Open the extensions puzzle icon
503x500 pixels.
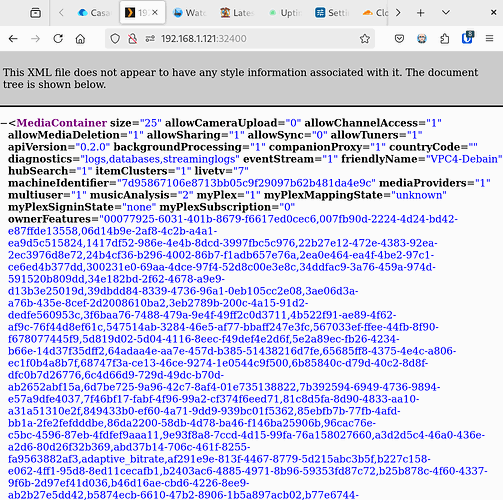click(x=444, y=39)
